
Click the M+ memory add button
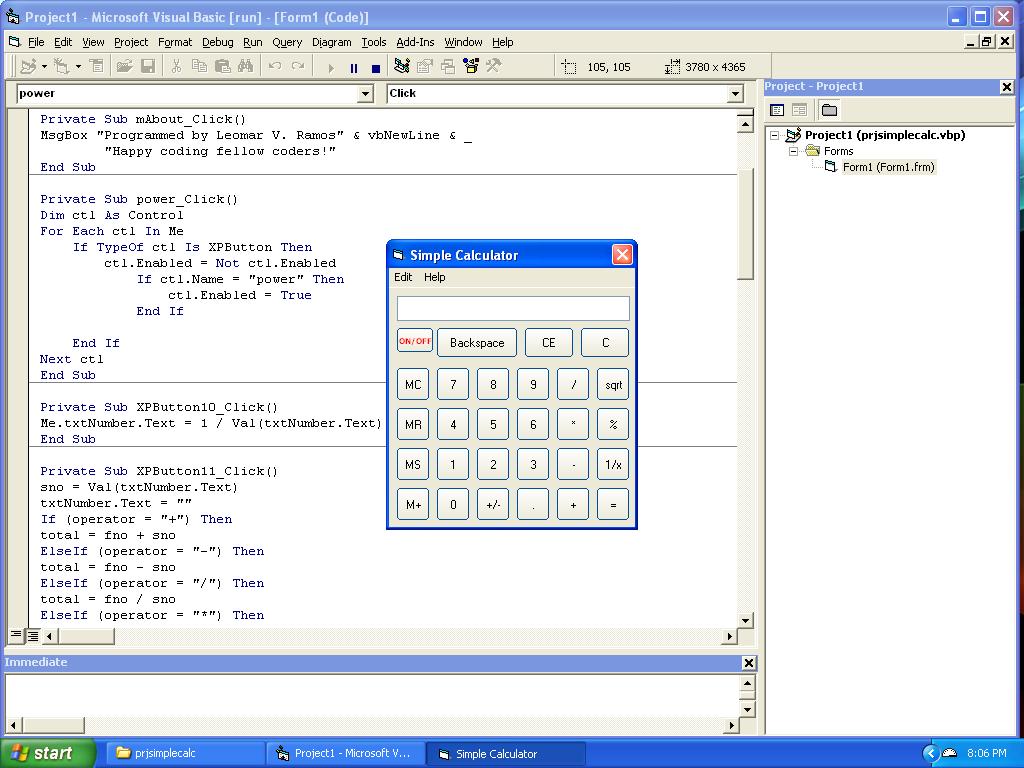tap(413, 504)
